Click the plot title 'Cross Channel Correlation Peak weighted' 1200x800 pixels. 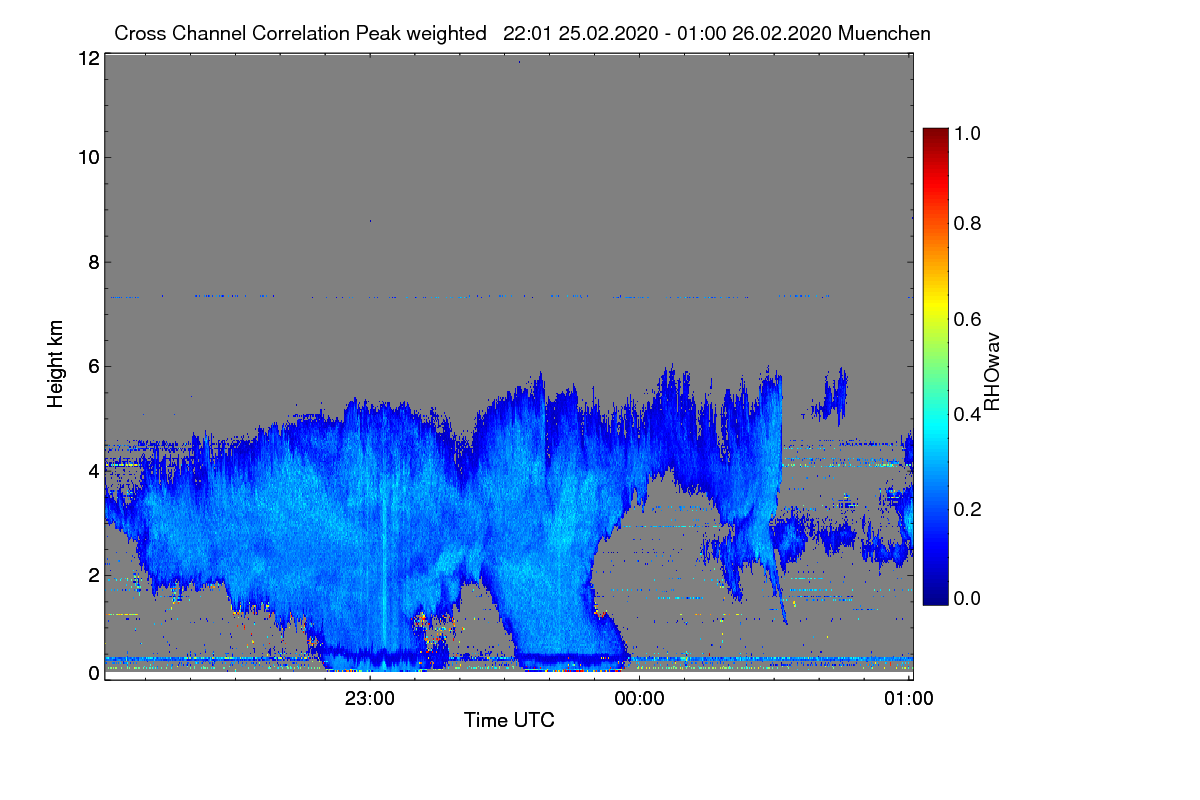click(x=300, y=33)
